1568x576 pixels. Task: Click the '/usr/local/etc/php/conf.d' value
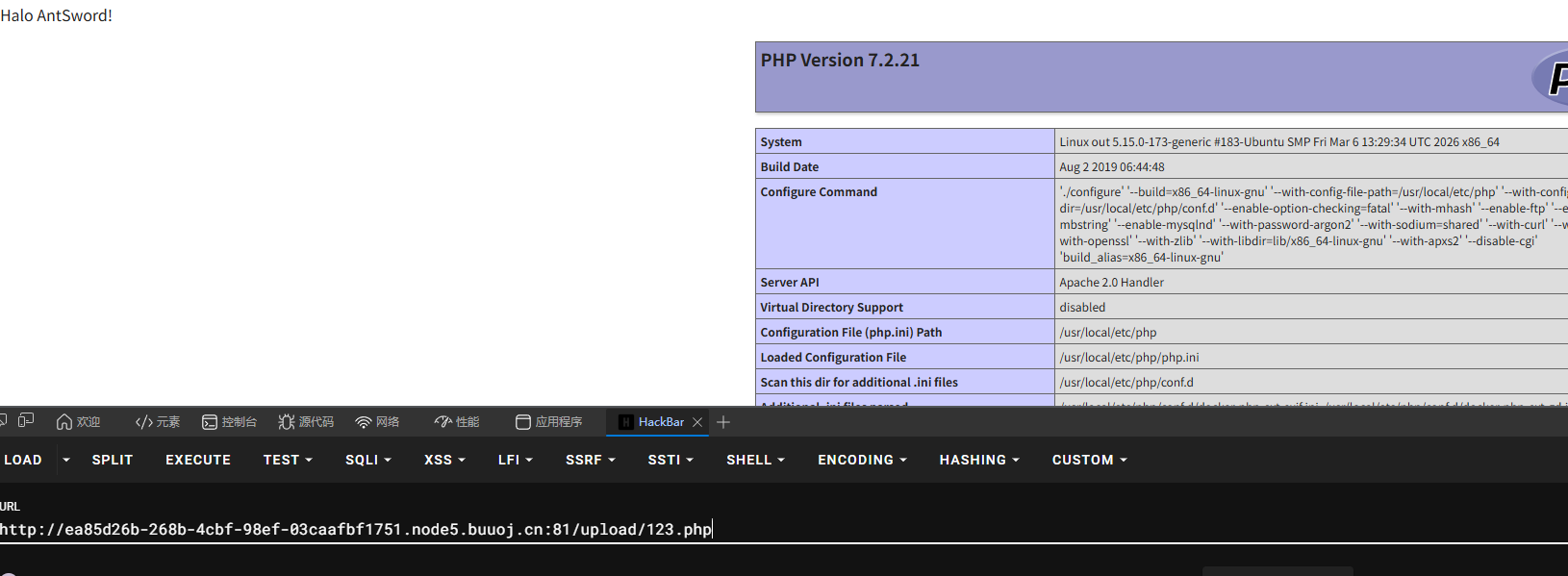[x=1125, y=382]
